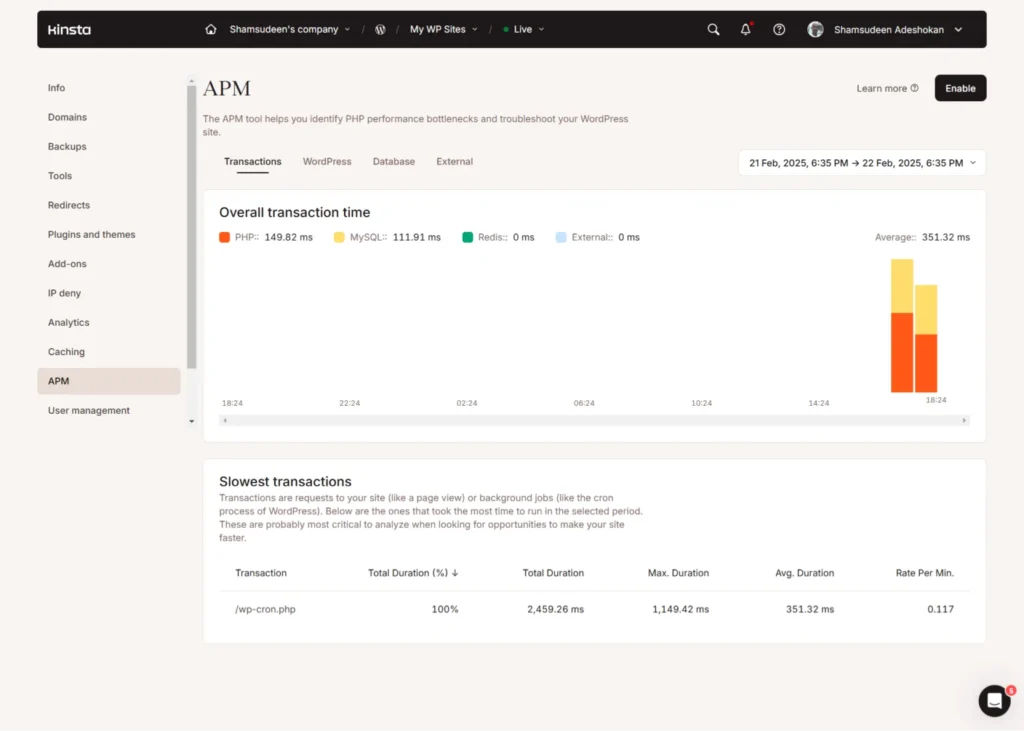Expand the Live status dropdown
This screenshot has width=1024, height=731.
pyautogui.click(x=522, y=29)
